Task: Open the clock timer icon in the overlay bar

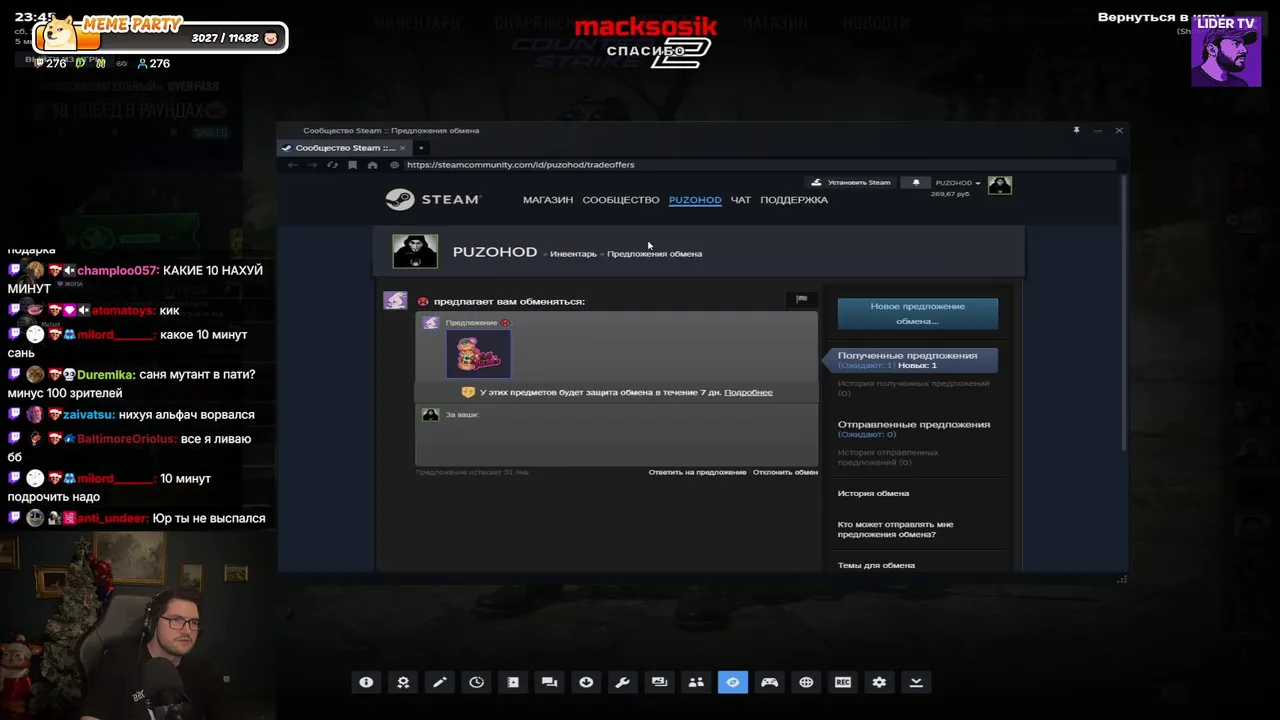Action: click(476, 682)
